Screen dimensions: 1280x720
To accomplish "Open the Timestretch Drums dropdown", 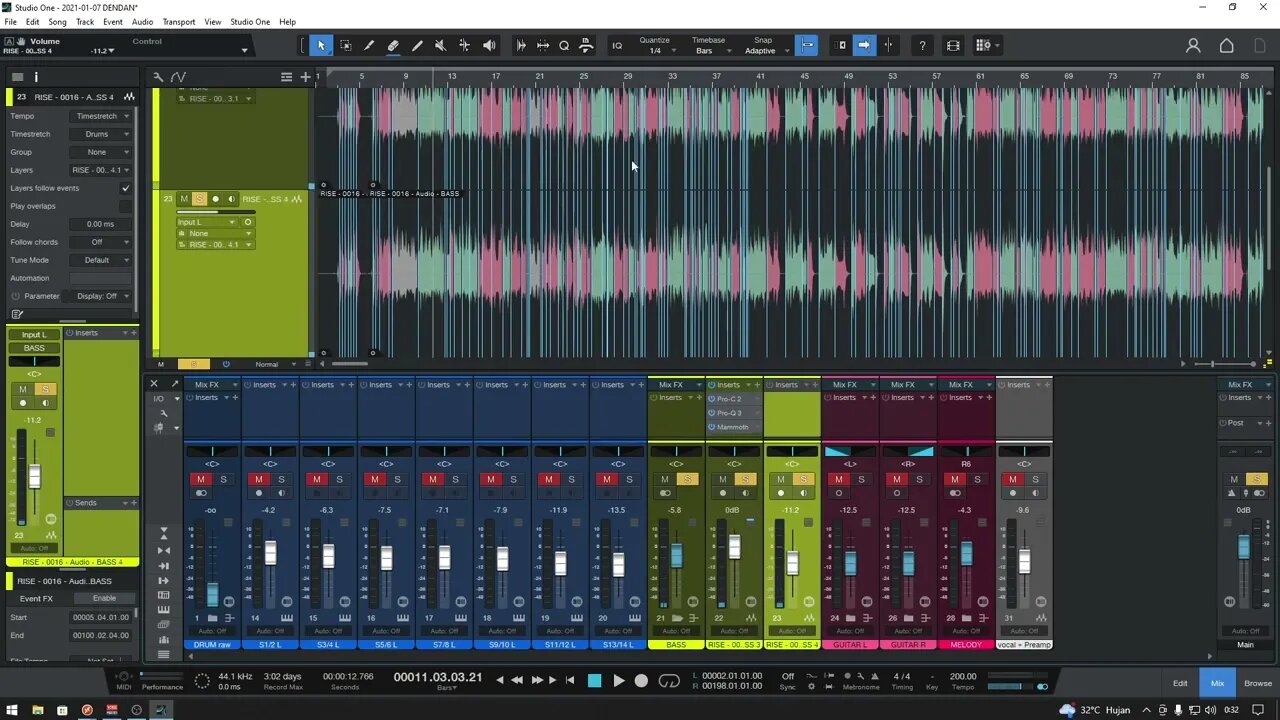I will coord(101,134).
